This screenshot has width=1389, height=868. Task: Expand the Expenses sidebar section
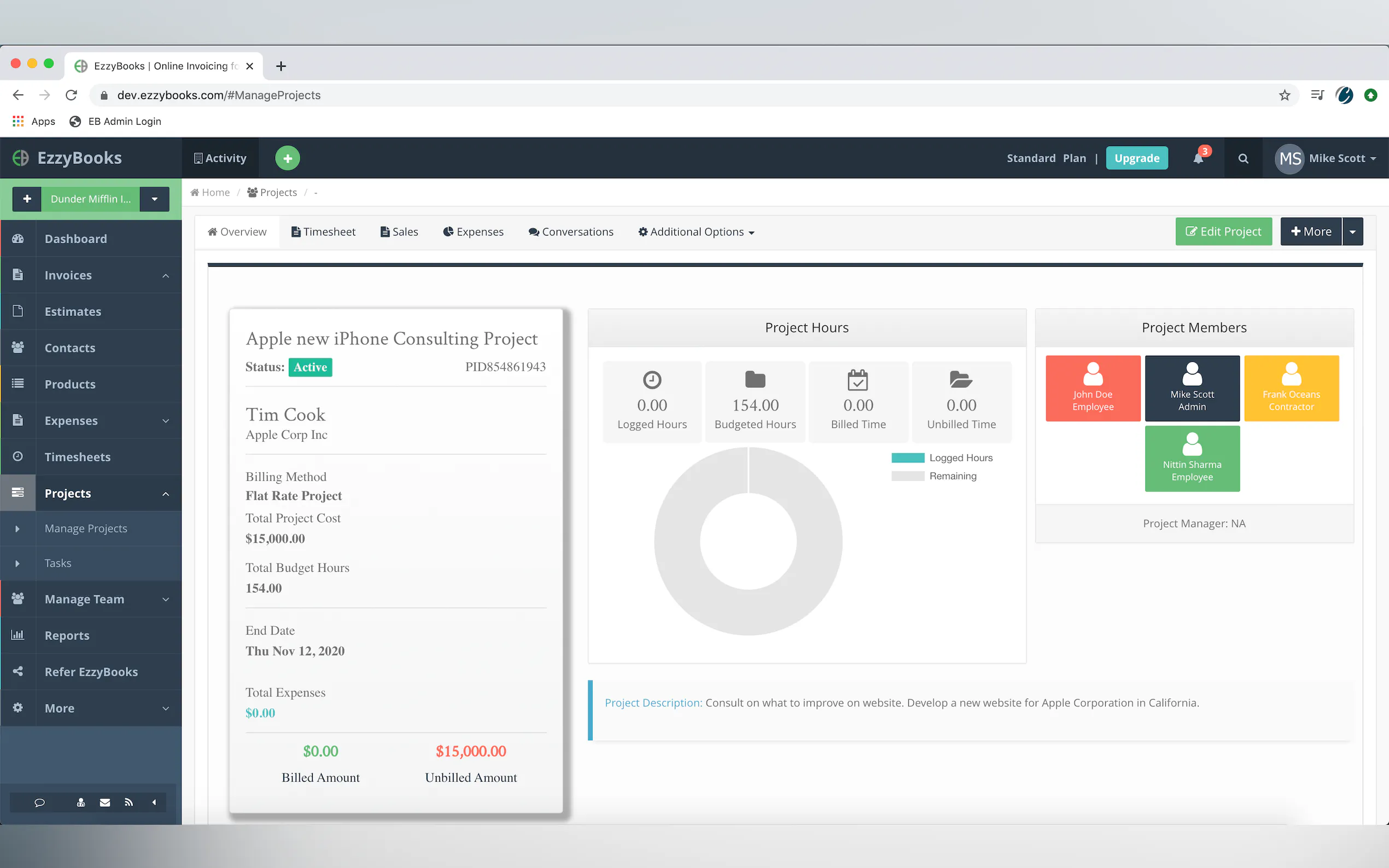(x=165, y=421)
